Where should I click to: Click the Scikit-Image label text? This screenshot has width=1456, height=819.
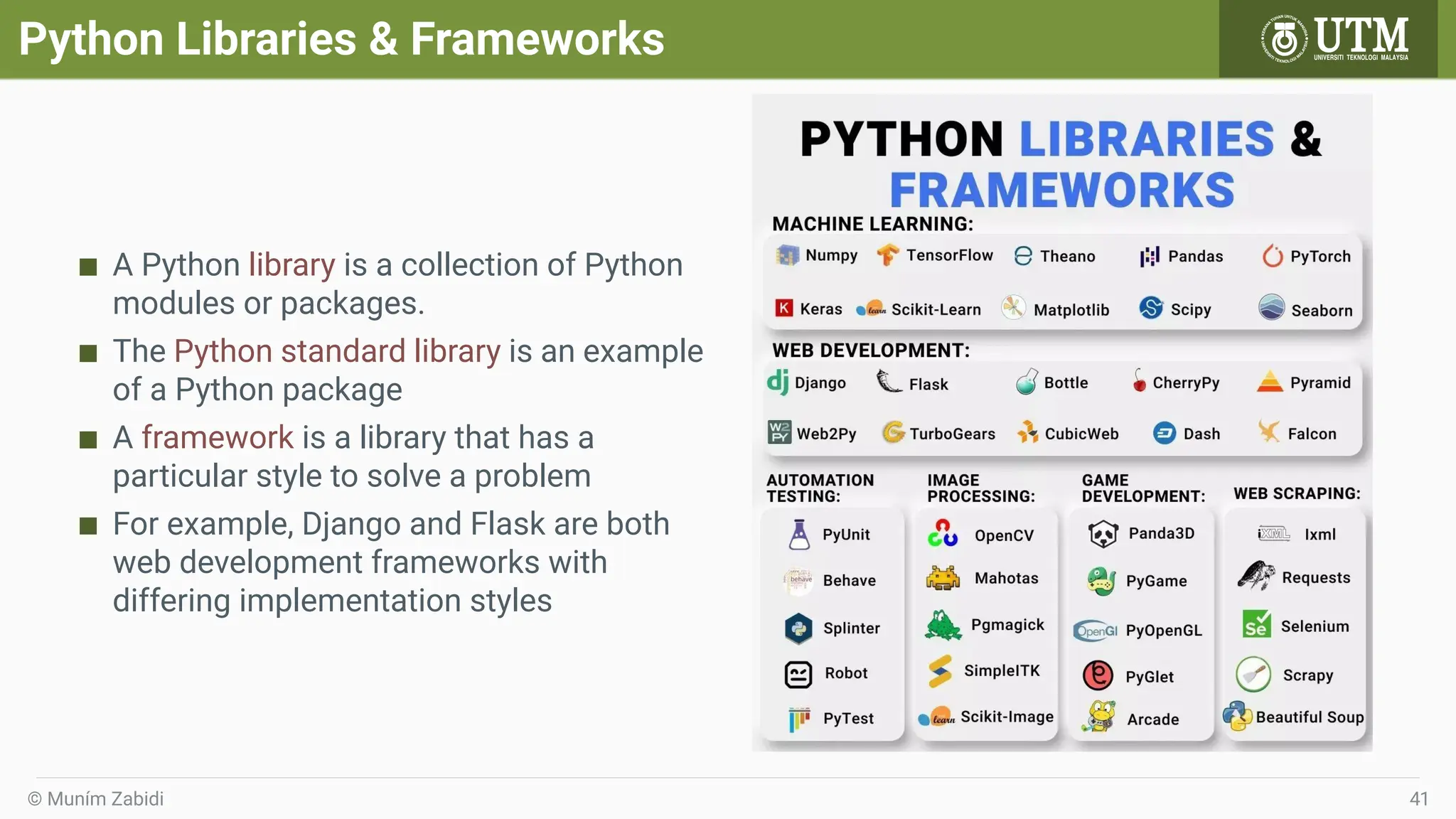pos(1007,717)
